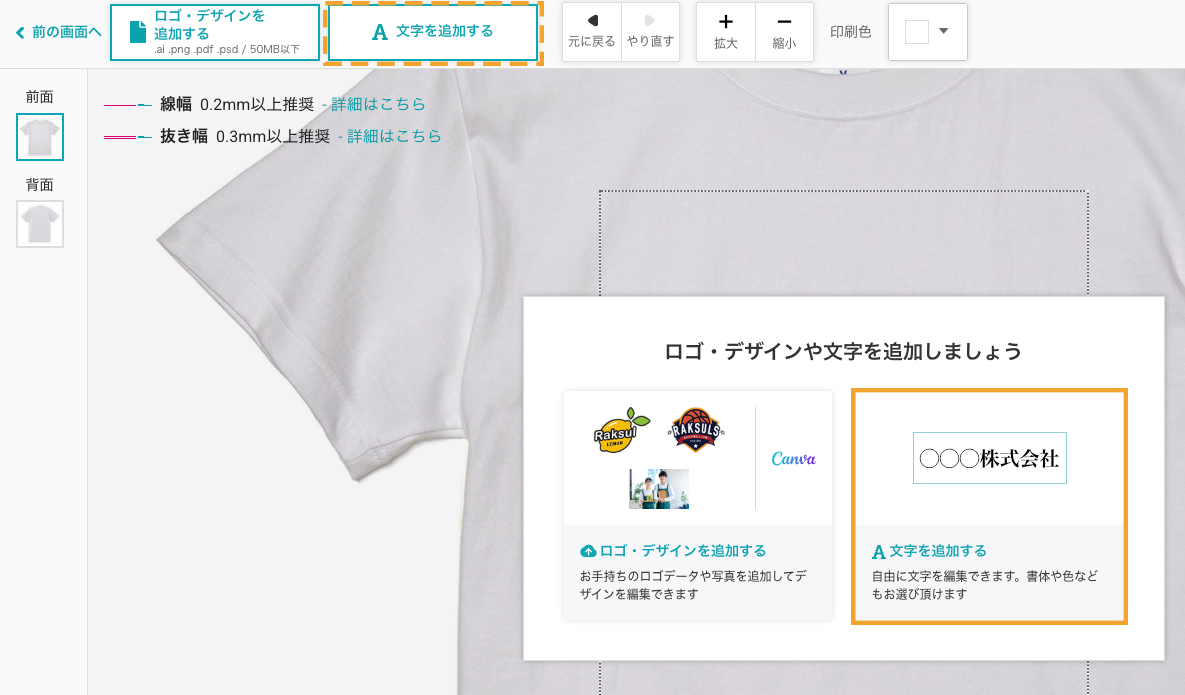The height and width of the screenshot is (695, 1185).
Task: Redo with やり直す button
Action: point(651,32)
